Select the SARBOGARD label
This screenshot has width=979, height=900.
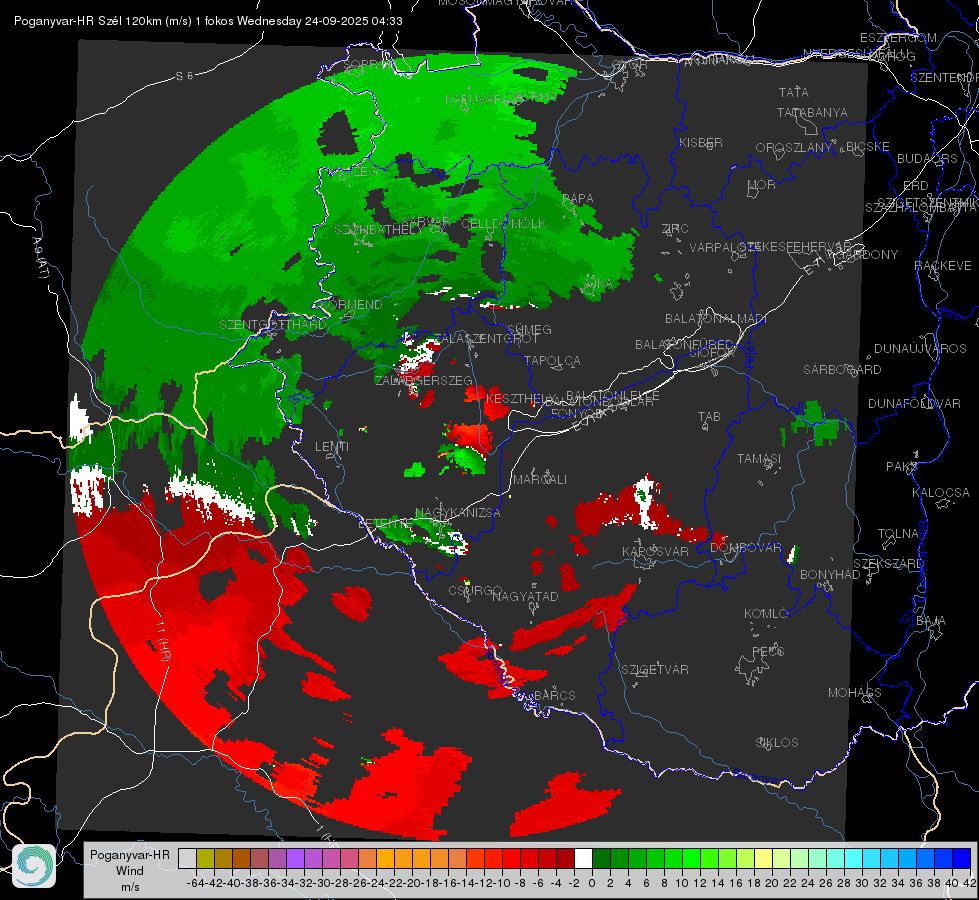point(842,370)
